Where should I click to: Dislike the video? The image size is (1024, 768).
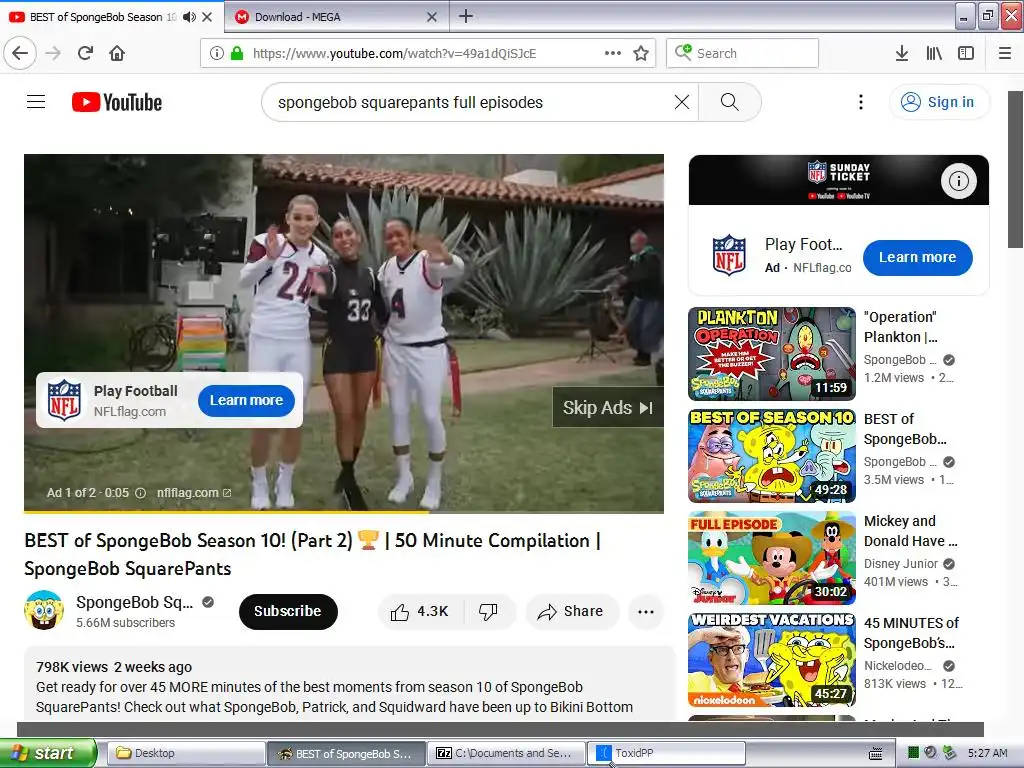488,611
